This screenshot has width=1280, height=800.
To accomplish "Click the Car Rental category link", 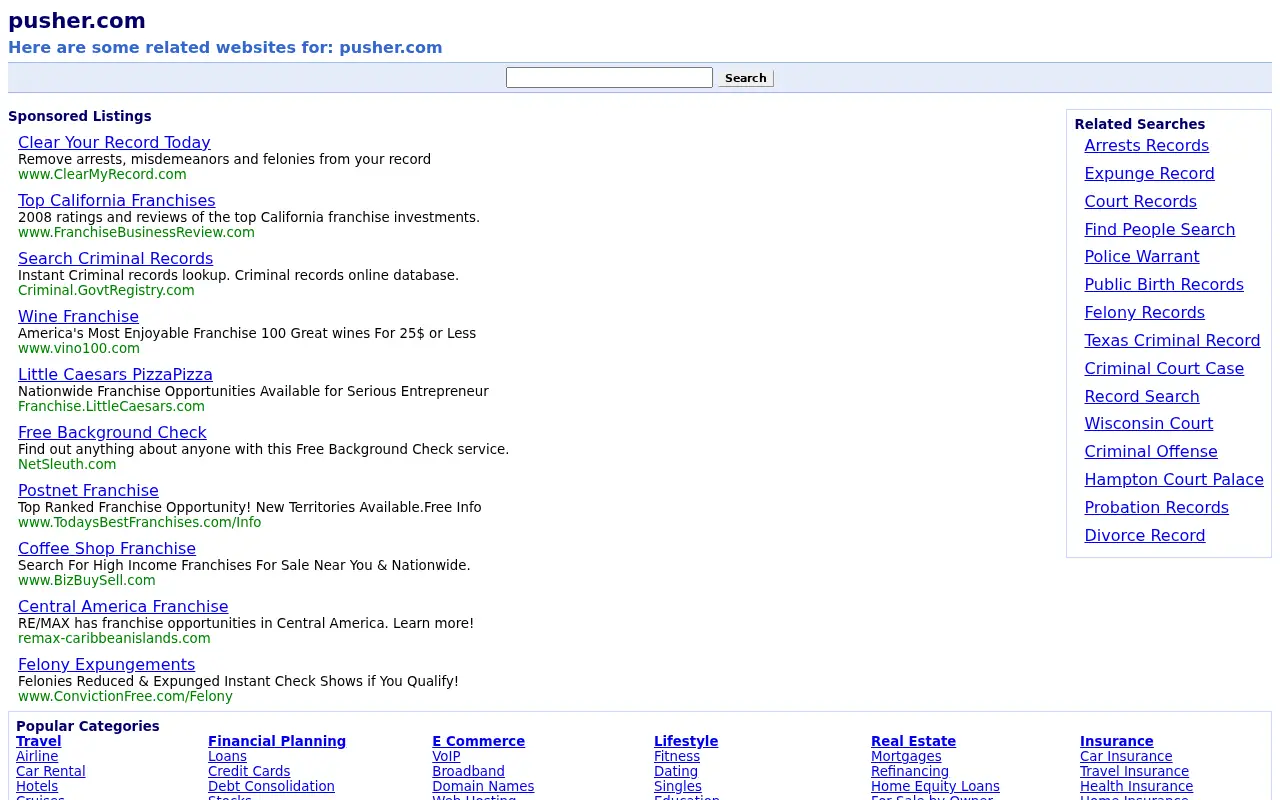I will 51,772.
